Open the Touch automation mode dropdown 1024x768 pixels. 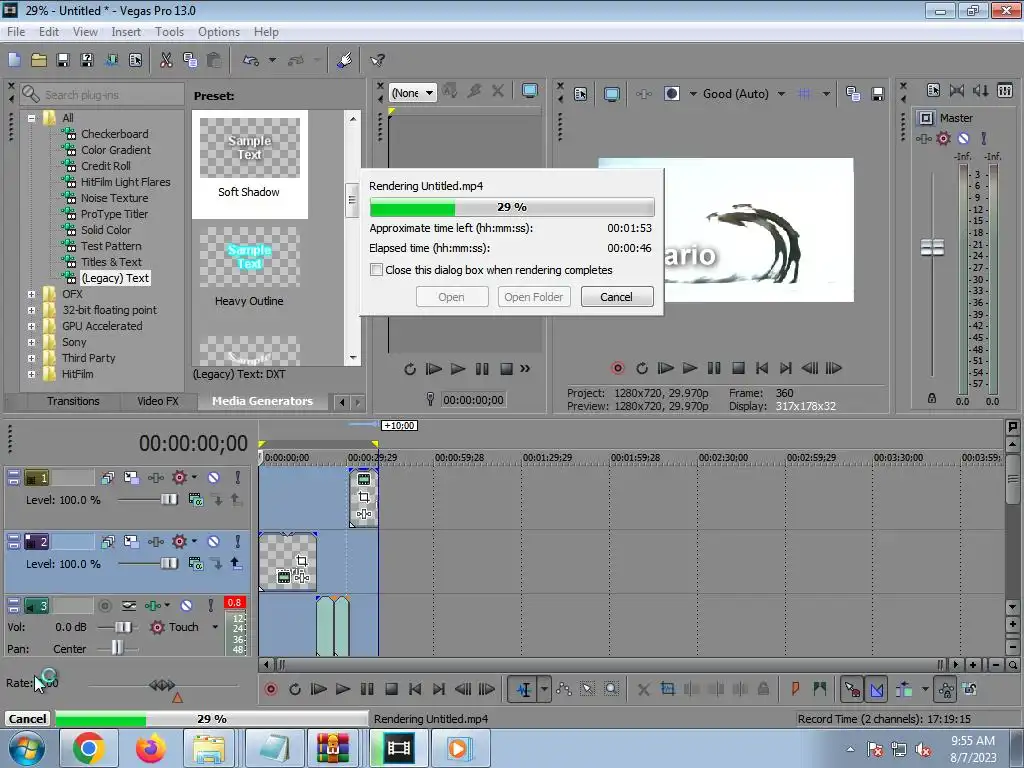pos(215,627)
